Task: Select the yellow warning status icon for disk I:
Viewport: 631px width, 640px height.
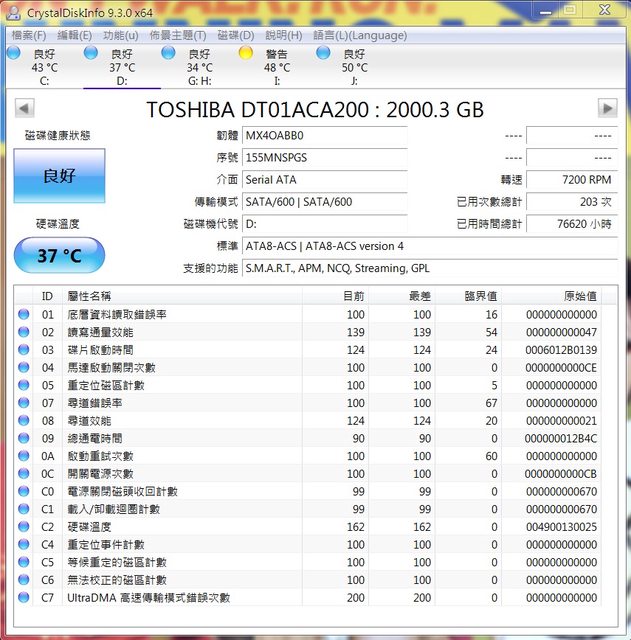Action: tap(246, 53)
